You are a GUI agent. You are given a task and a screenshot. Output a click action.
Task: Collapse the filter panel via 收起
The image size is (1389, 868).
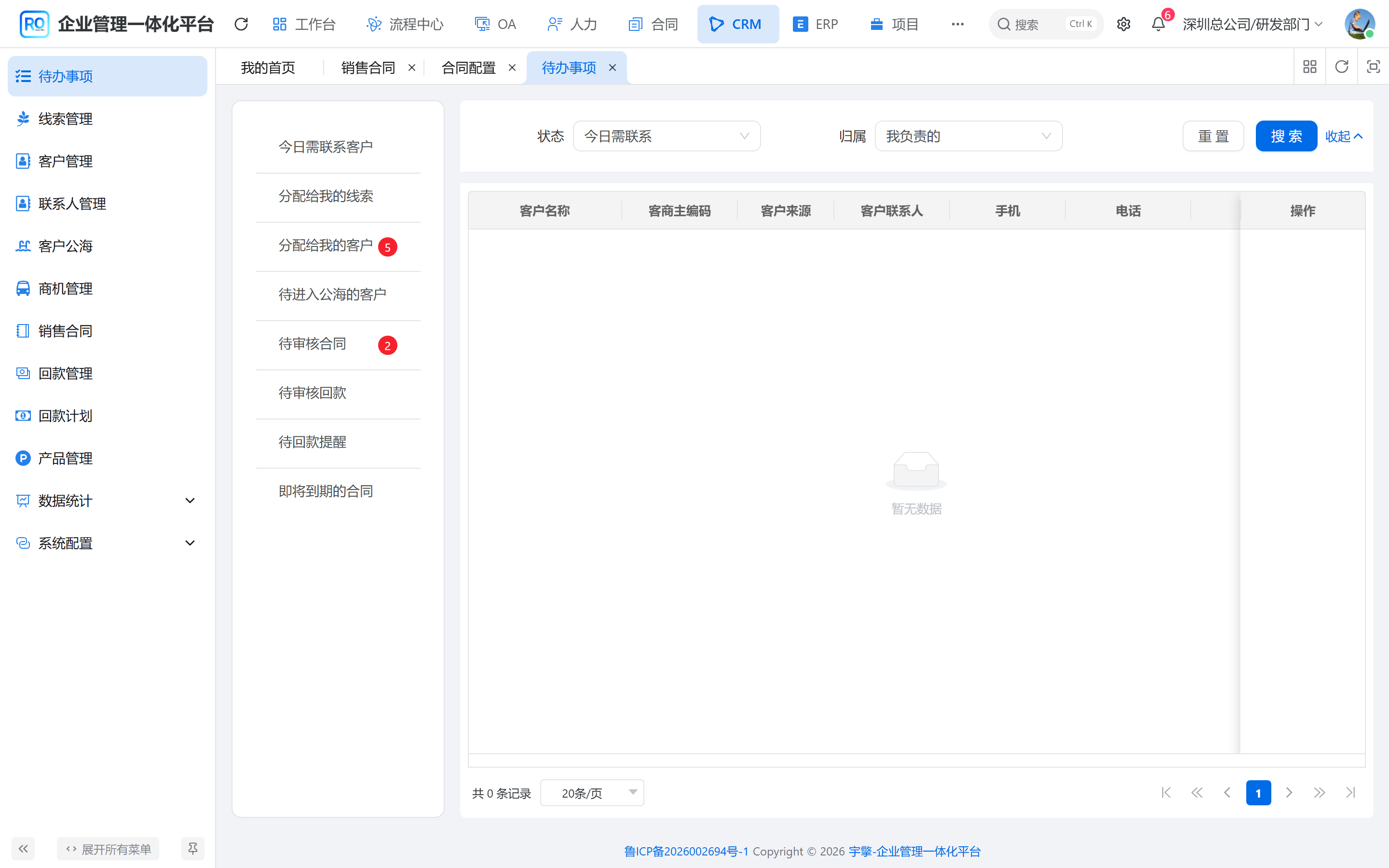(1344, 136)
